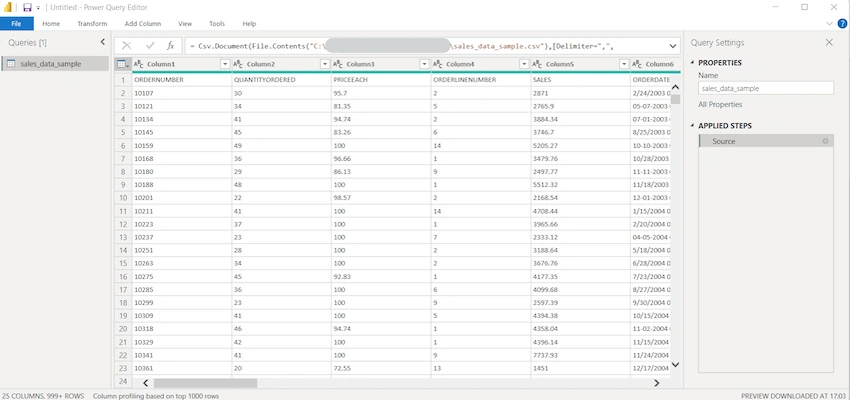Image resolution: width=850 pixels, height=400 pixels.
Task: Select cell with value 2765.9
Action: 581,106
